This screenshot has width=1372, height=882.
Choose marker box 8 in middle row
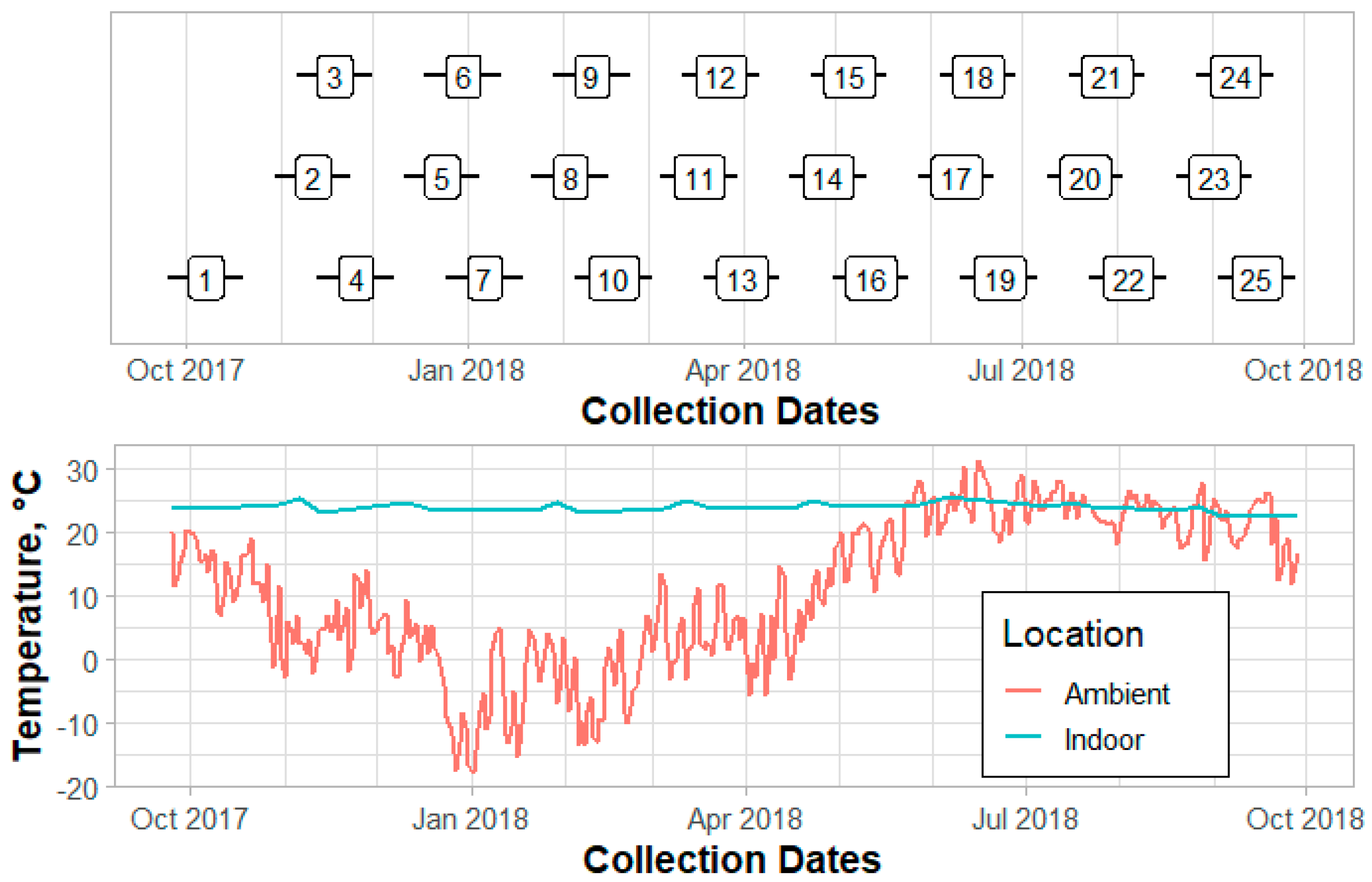(x=570, y=177)
